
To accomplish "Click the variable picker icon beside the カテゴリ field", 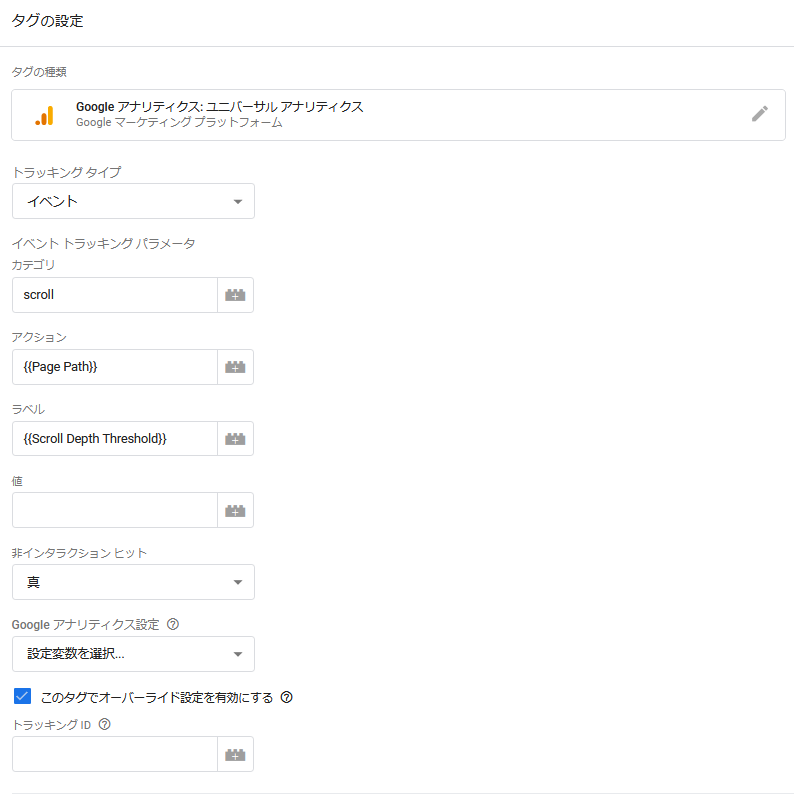I will pyautogui.click(x=235, y=295).
